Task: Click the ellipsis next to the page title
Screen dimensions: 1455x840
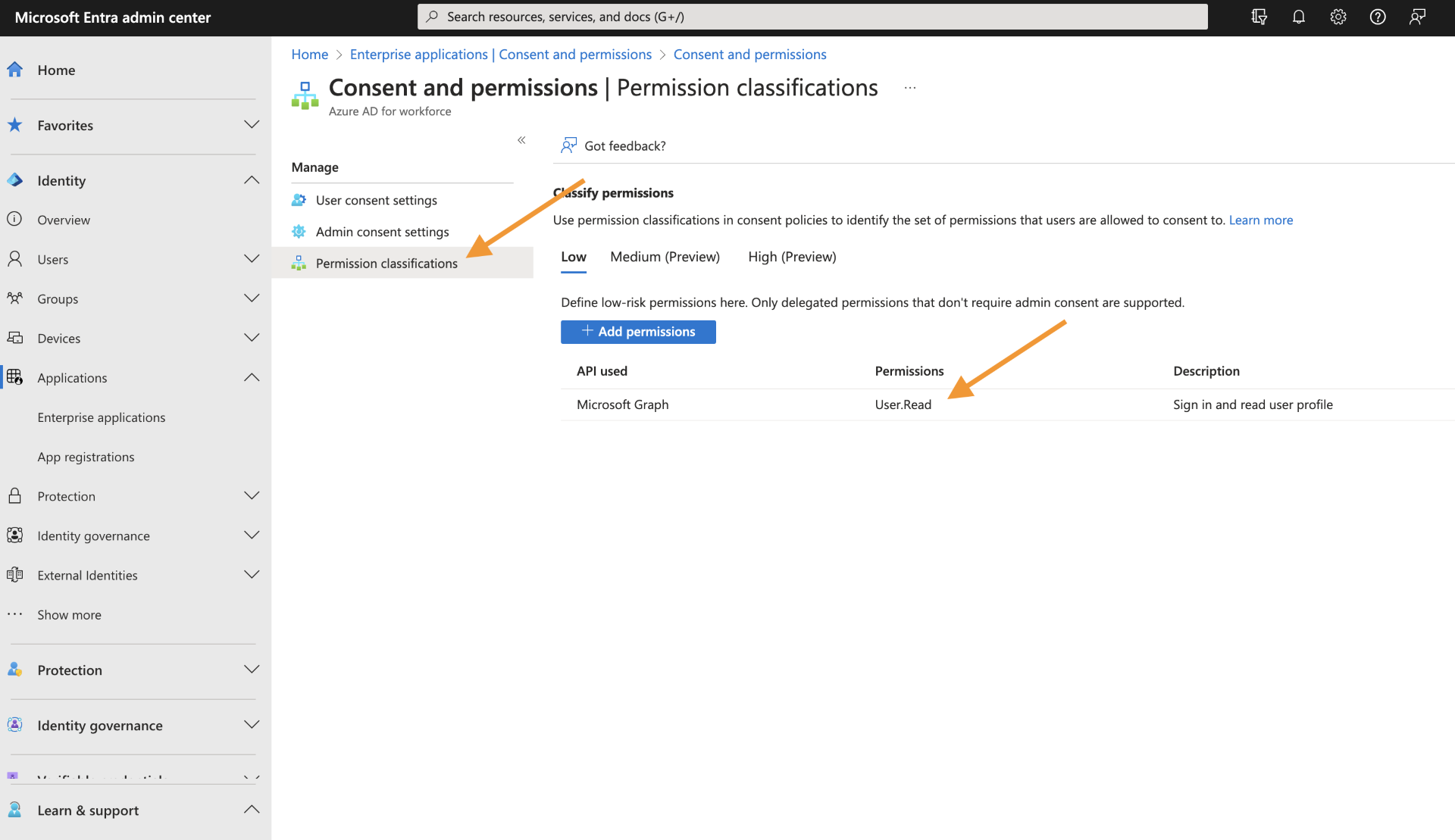Action: click(909, 87)
